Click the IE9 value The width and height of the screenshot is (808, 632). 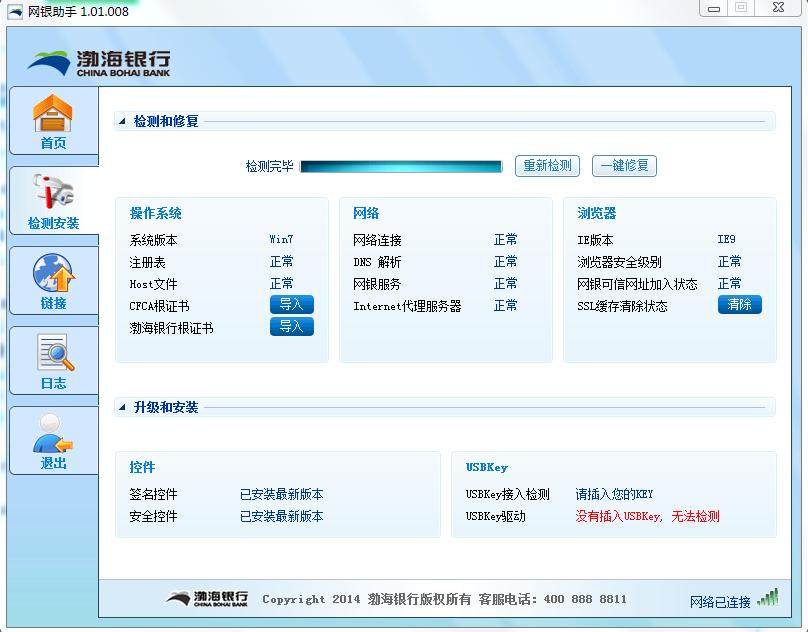coord(727,239)
